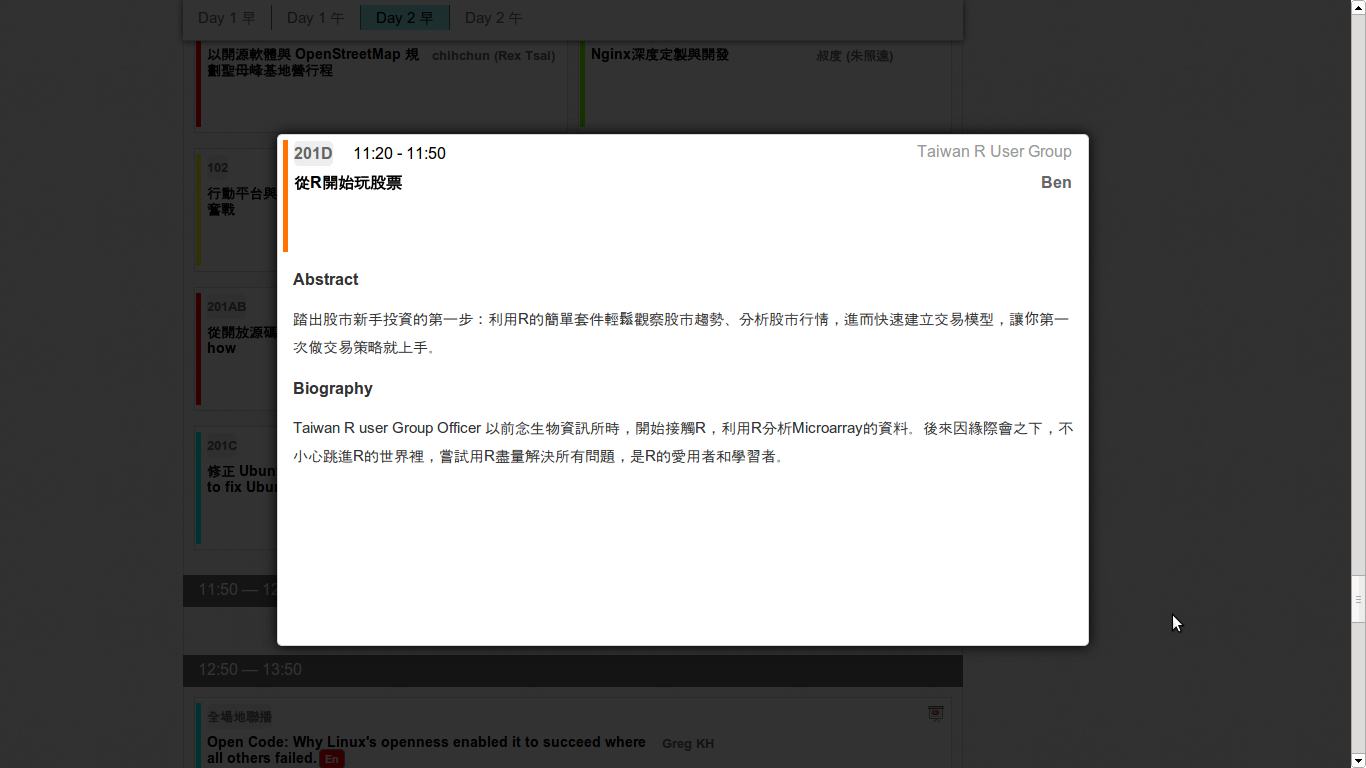Click speaker chihchun (Rex Tsai)

point(493,55)
